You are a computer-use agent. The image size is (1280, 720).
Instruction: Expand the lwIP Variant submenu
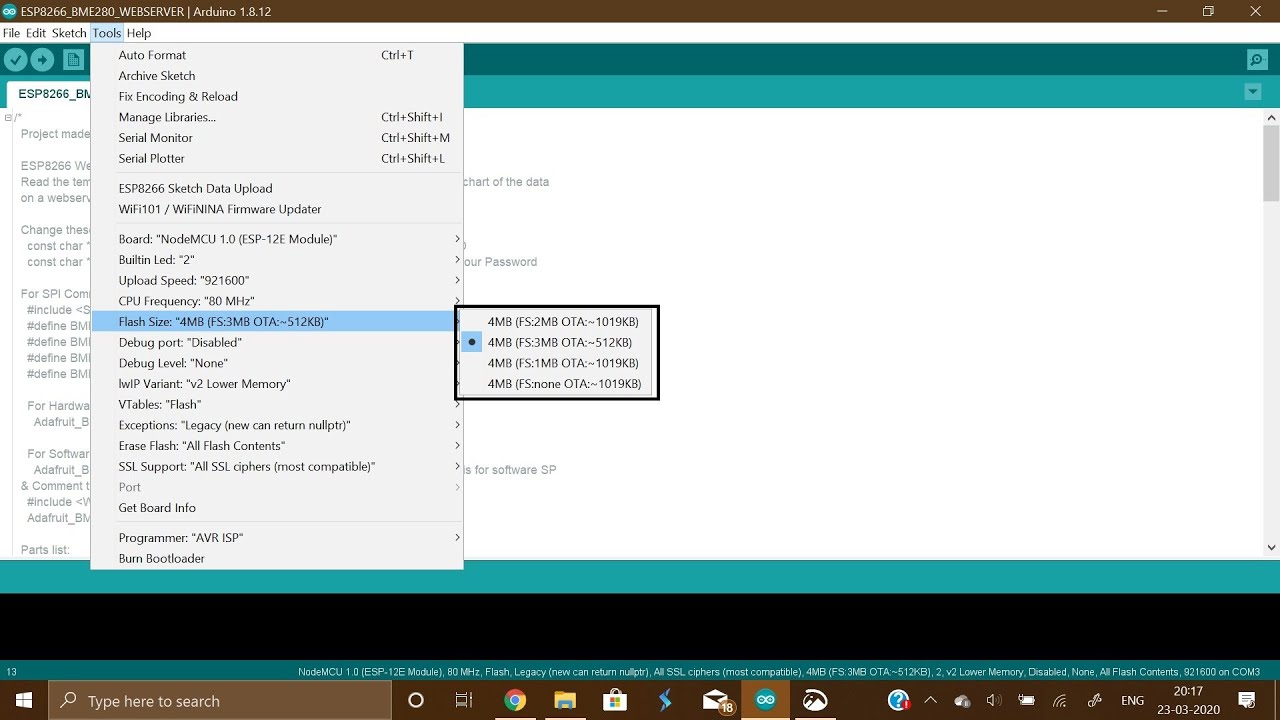click(277, 384)
